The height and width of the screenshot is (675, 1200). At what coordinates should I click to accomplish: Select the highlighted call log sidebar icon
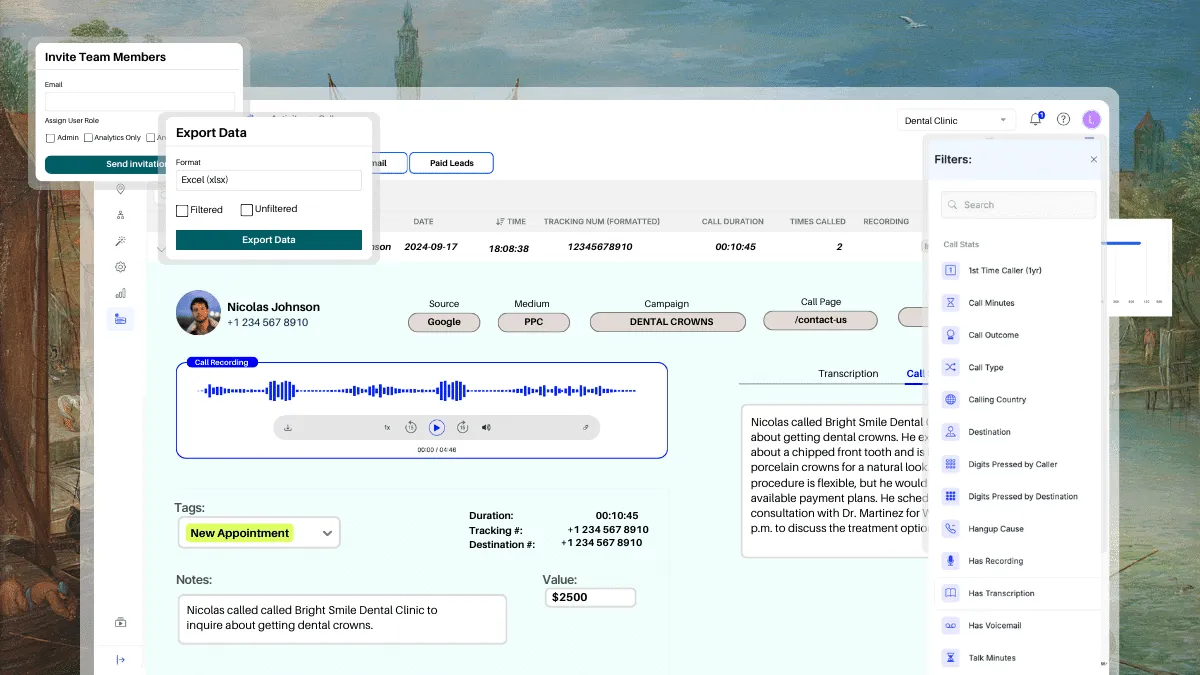coord(120,319)
